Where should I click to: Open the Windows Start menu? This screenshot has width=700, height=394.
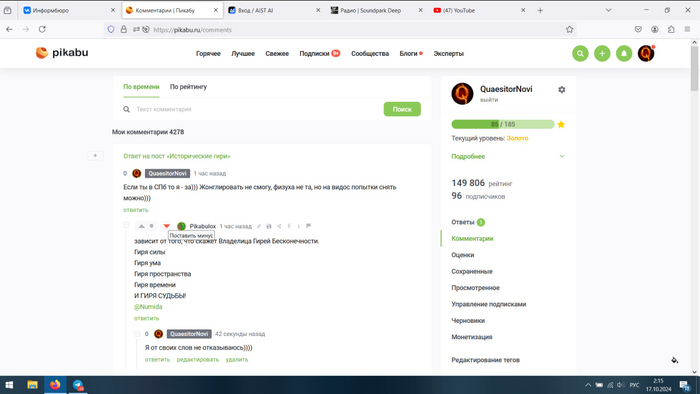(x=9, y=385)
